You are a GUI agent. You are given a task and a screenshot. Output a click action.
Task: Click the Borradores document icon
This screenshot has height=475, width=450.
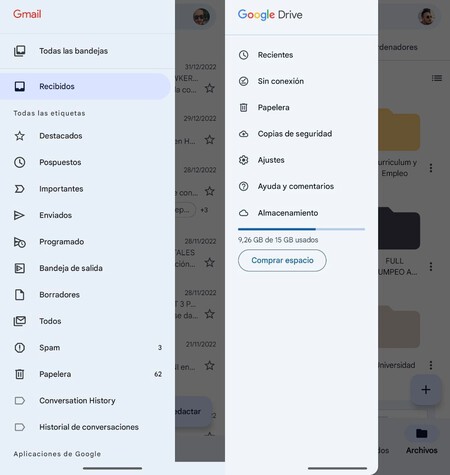click(20, 295)
